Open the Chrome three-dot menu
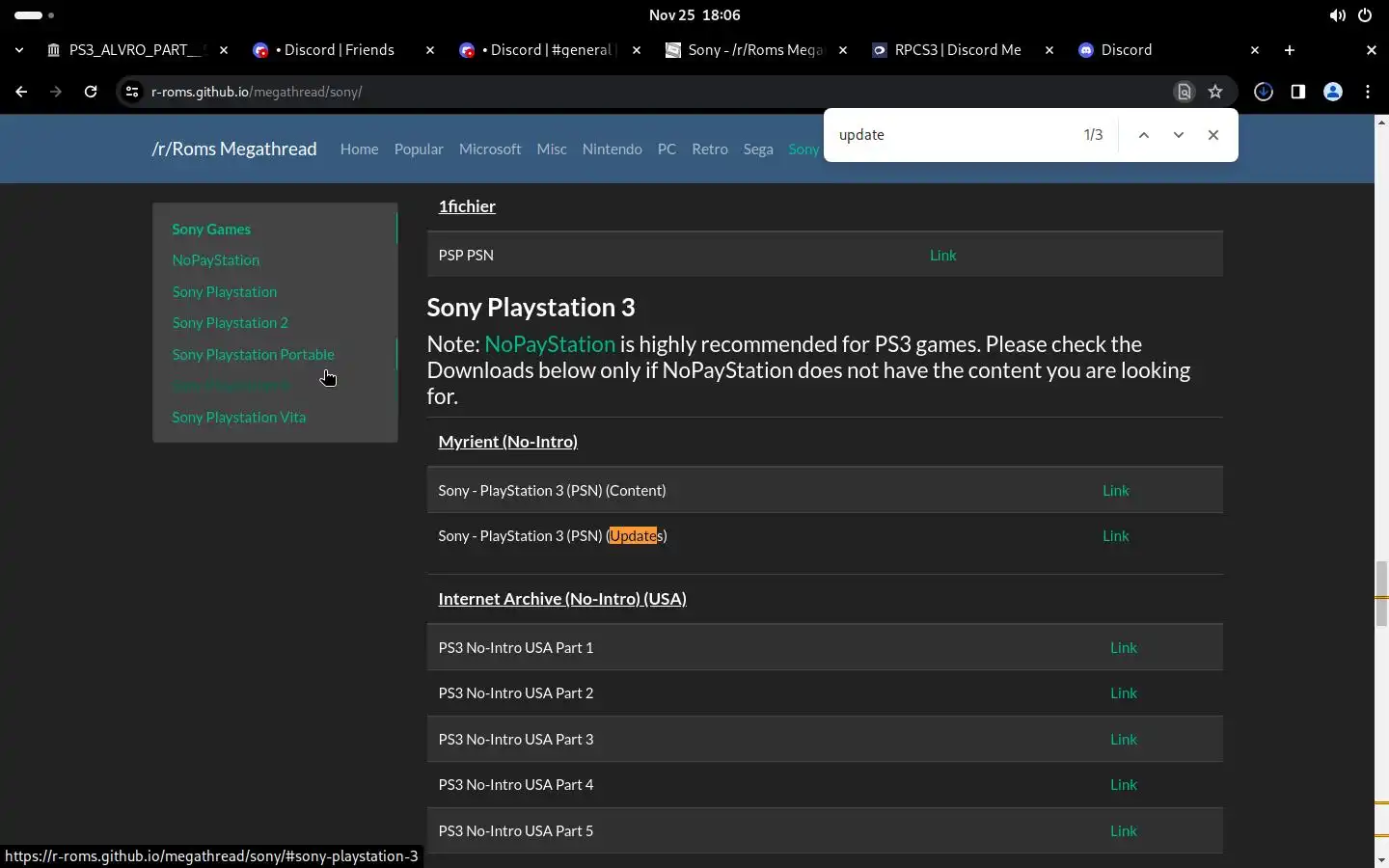1389x868 pixels. [x=1368, y=92]
